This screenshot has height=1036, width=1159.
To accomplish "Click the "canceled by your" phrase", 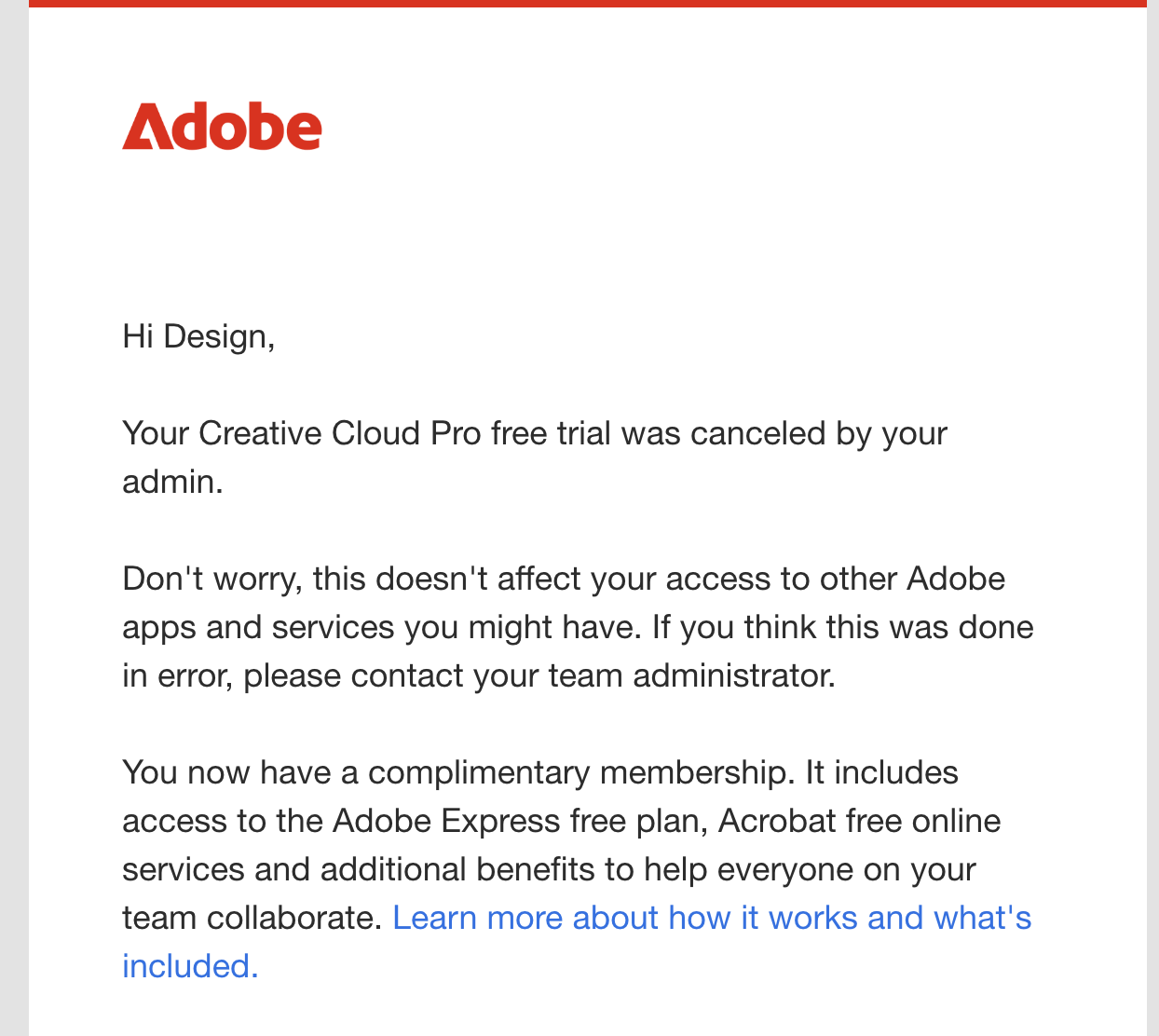I will tap(819, 433).
